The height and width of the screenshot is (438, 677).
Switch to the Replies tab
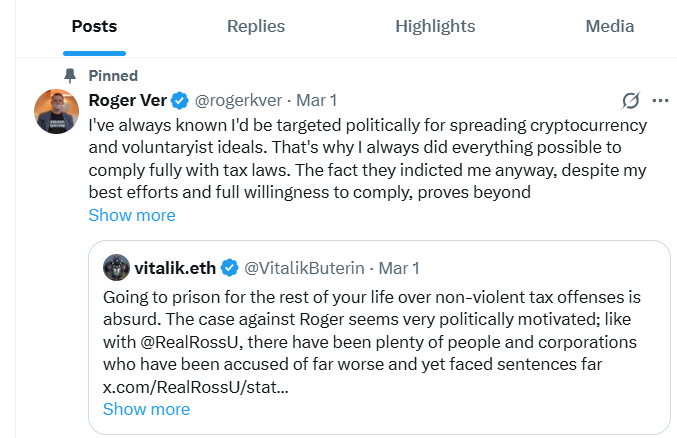pyautogui.click(x=256, y=27)
